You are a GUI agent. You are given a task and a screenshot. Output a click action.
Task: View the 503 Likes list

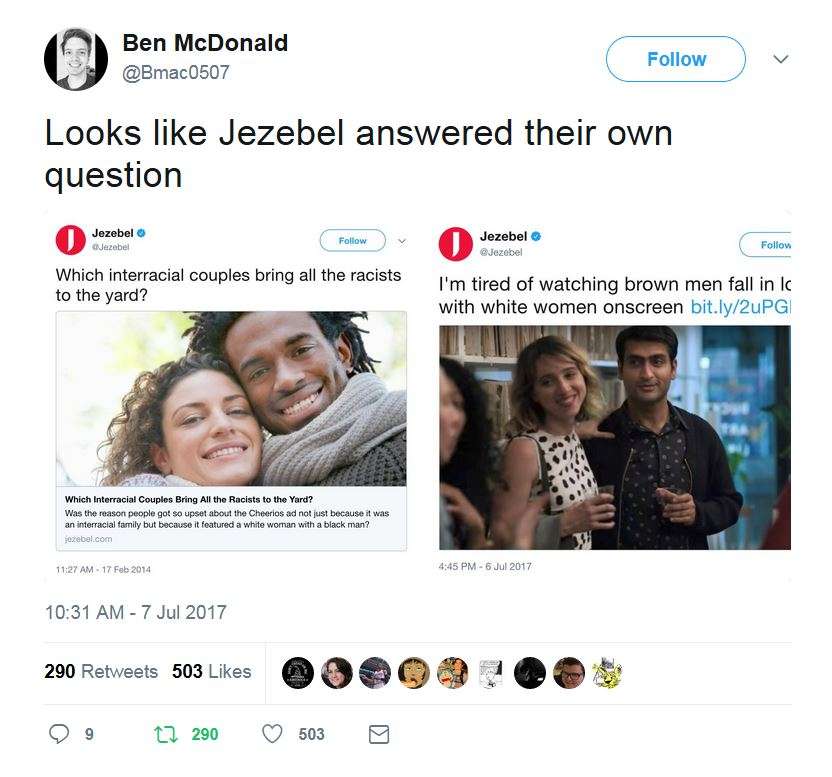click(212, 672)
